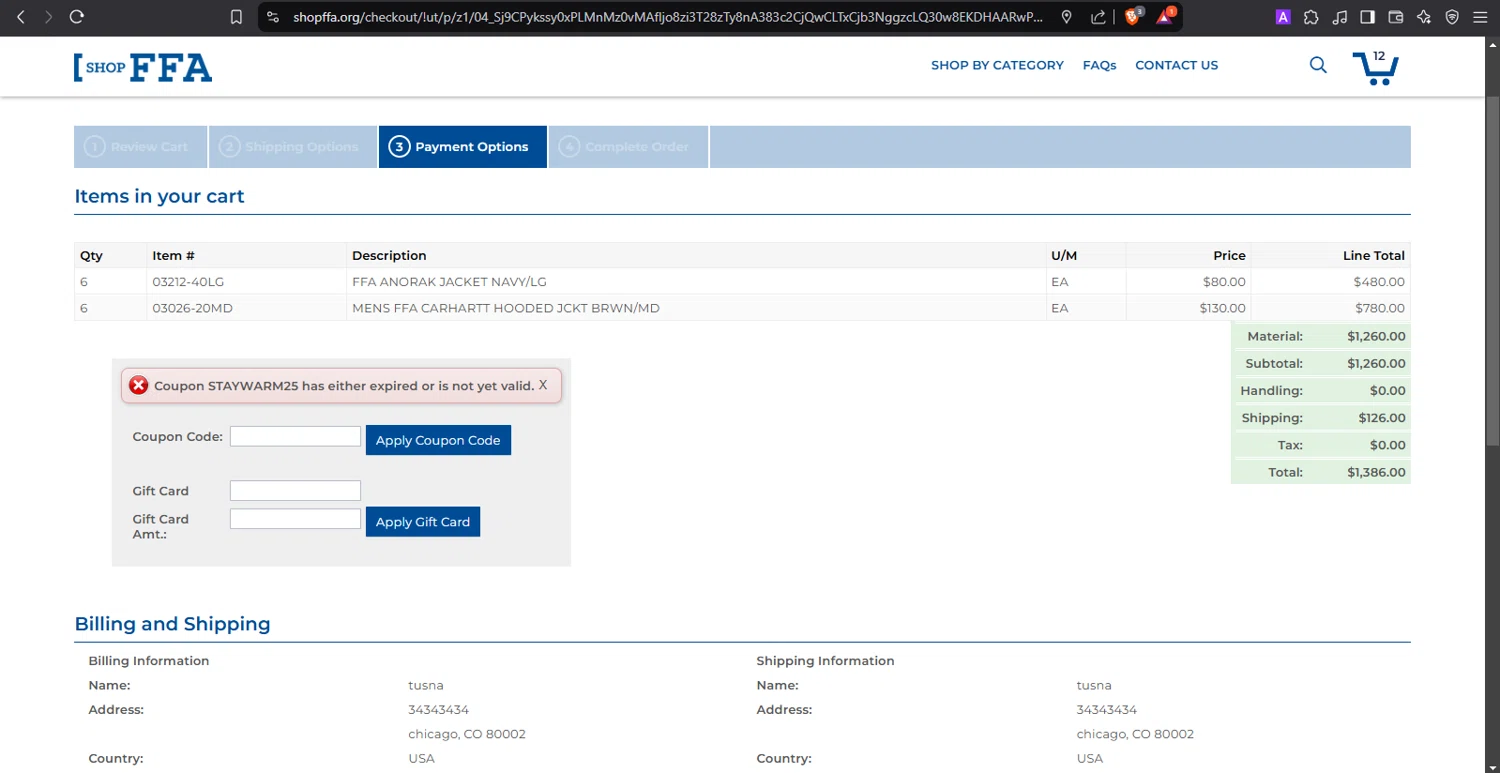Click the $480.00 line total
Image resolution: width=1500 pixels, height=773 pixels.
[1379, 282]
